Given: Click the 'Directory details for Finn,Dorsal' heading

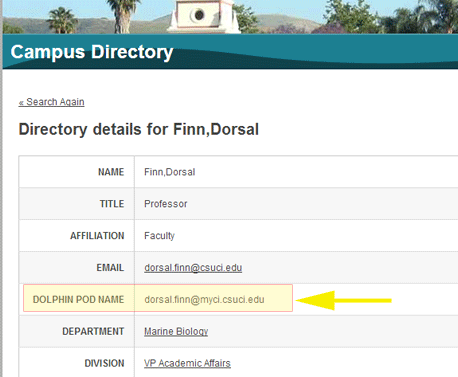Looking at the screenshot, I should coord(139,129).
